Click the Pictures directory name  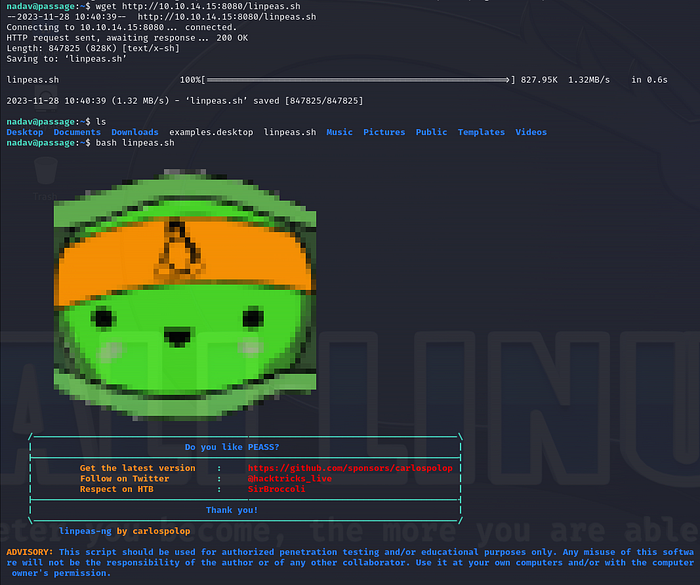pos(384,132)
